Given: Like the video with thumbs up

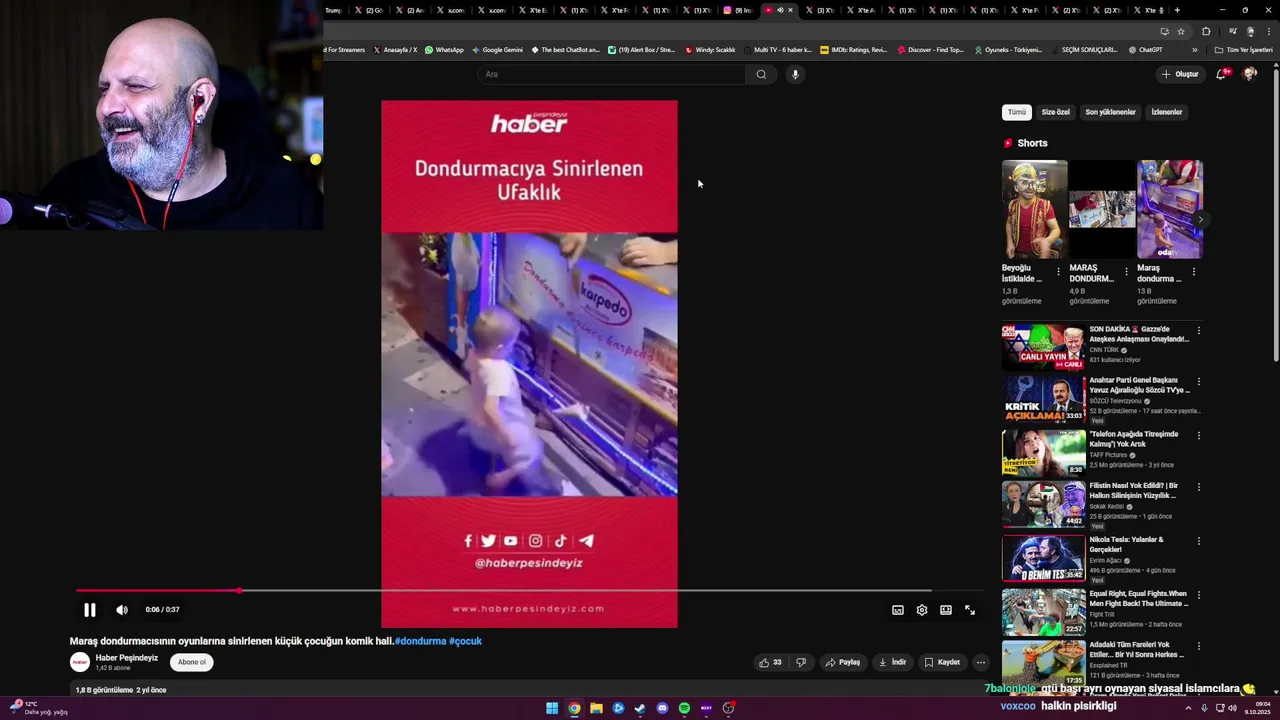Looking at the screenshot, I should pos(770,662).
